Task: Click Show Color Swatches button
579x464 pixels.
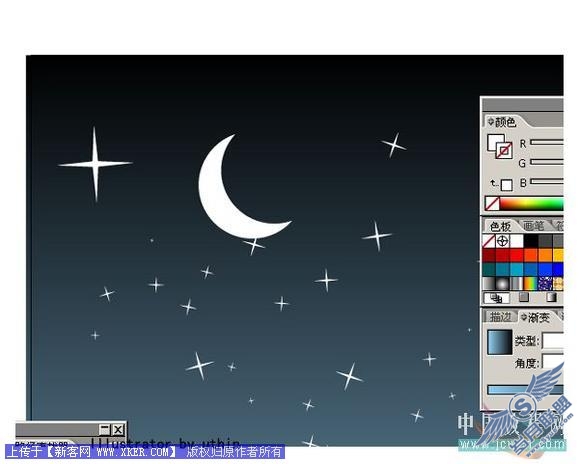Action: click(524, 297)
